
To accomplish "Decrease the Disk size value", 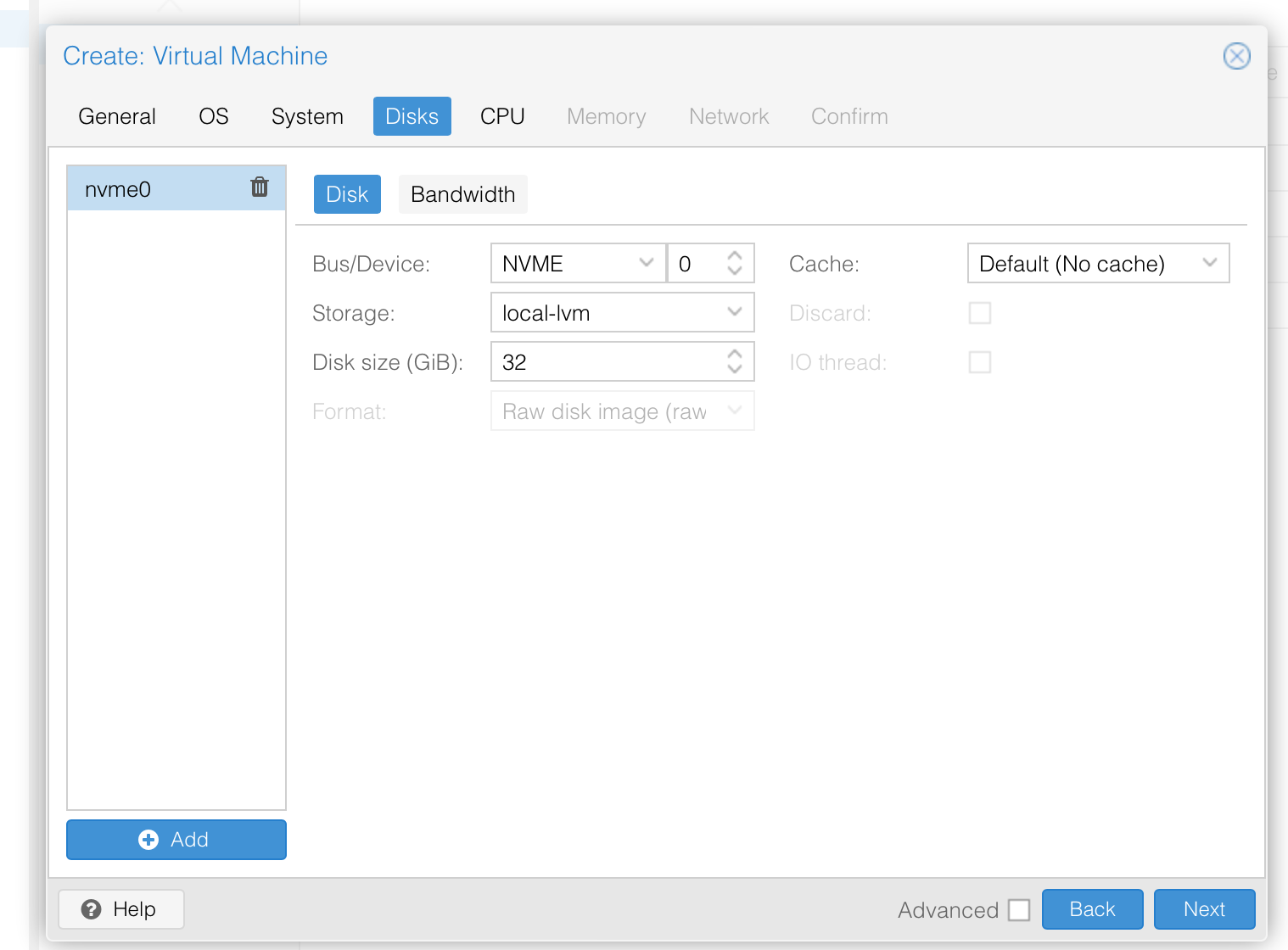I will pos(735,370).
